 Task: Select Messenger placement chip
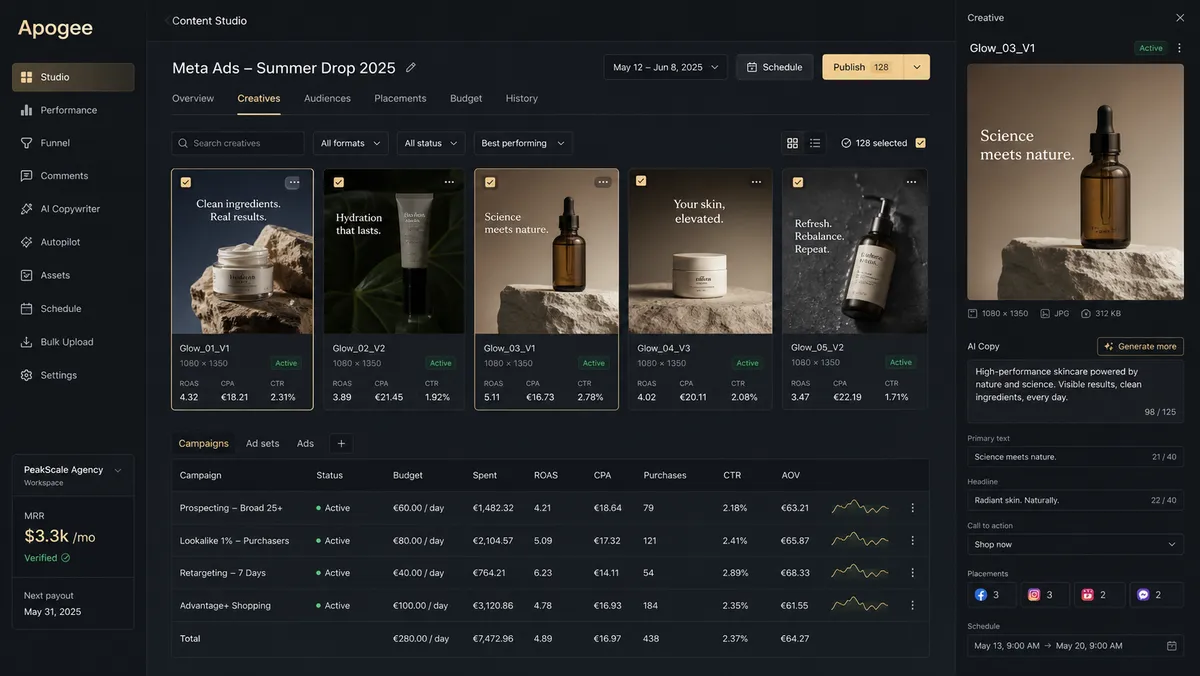1156,594
